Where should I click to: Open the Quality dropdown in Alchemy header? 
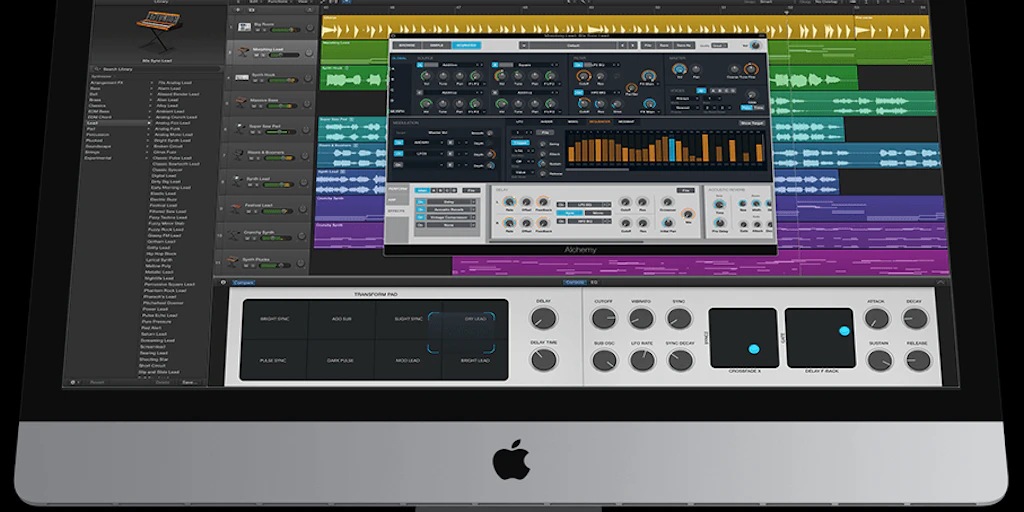pyautogui.click(x=718, y=46)
